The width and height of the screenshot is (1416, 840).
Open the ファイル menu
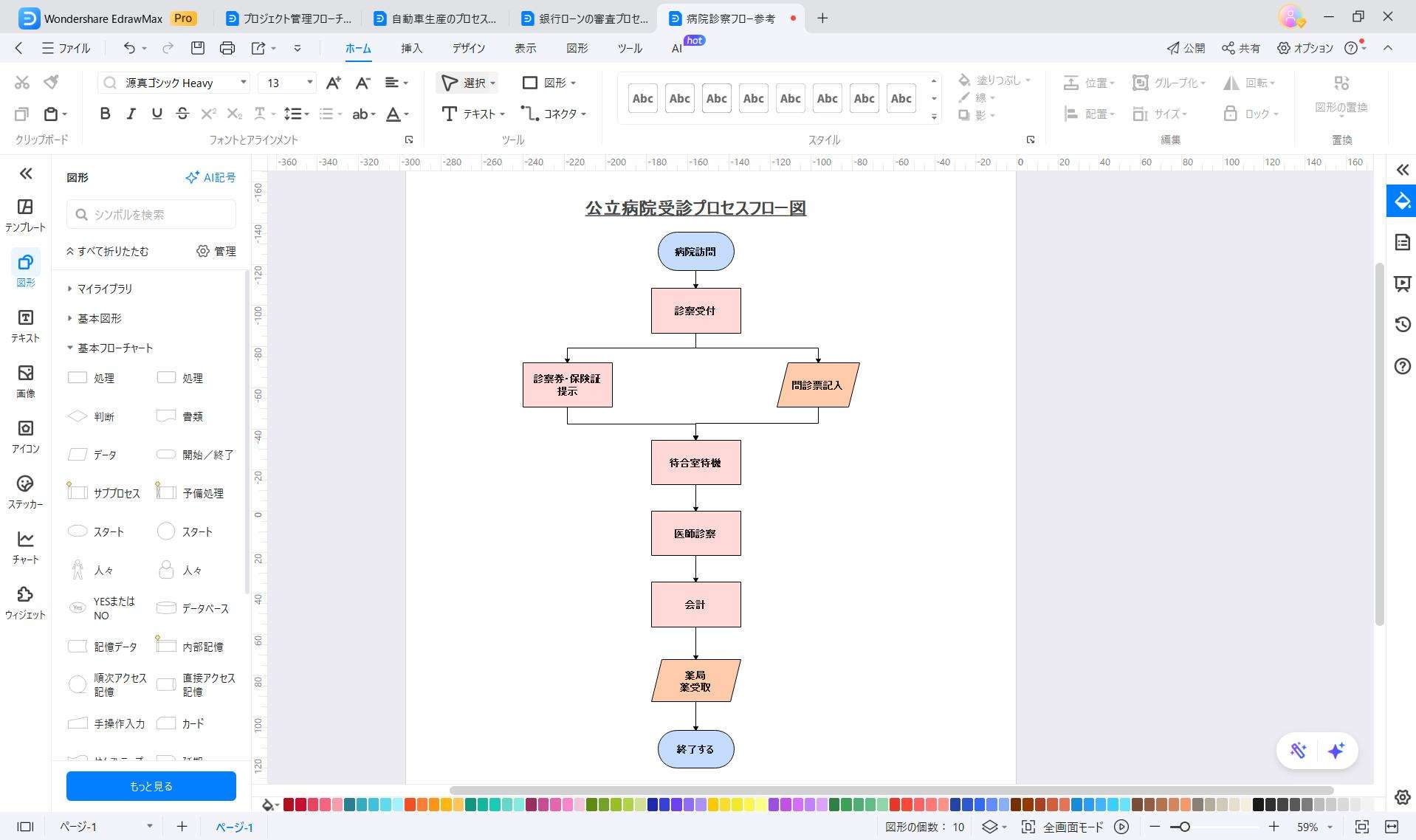pos(66,48)
